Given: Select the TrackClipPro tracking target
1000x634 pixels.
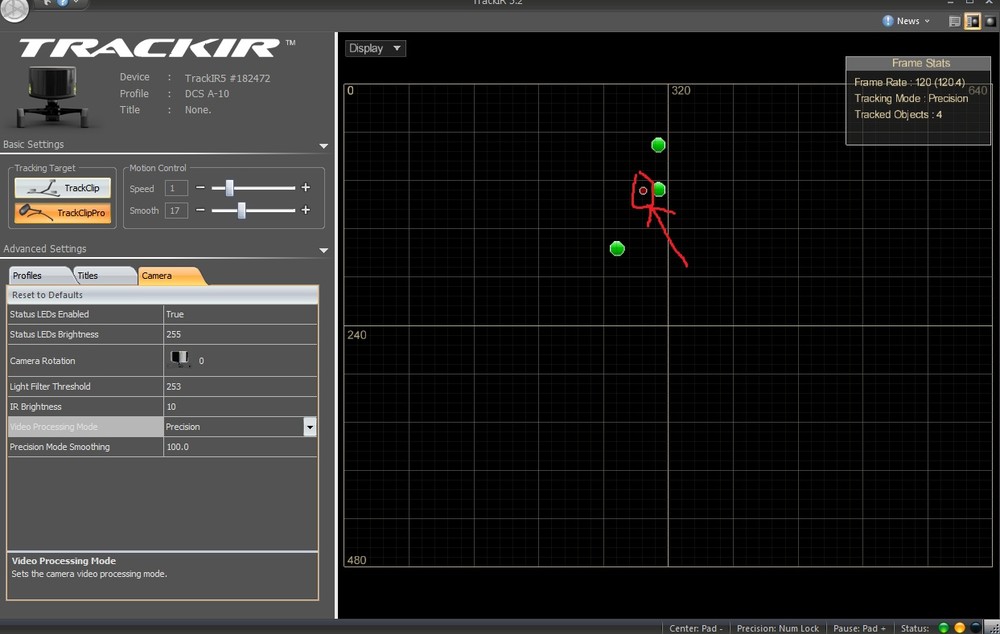Looking at the screenshot, I should click(62, 212).
